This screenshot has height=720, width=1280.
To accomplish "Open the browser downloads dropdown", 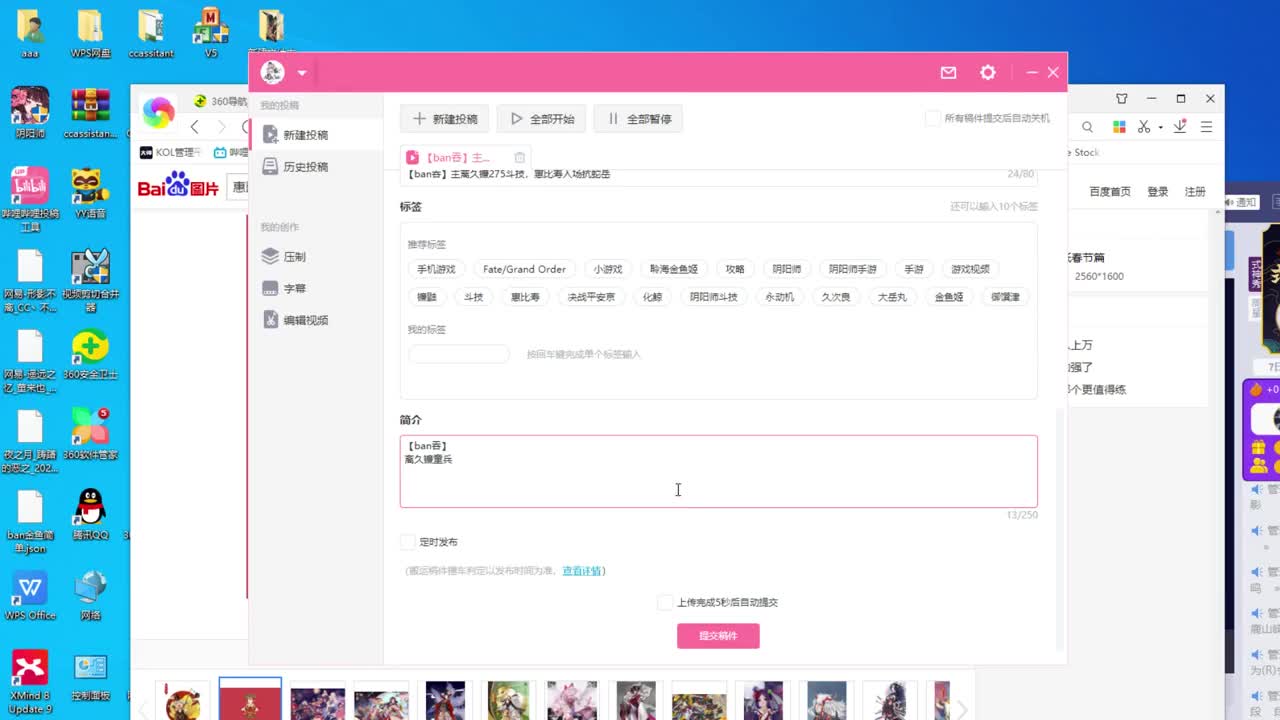I will [x=1180, y=127].
